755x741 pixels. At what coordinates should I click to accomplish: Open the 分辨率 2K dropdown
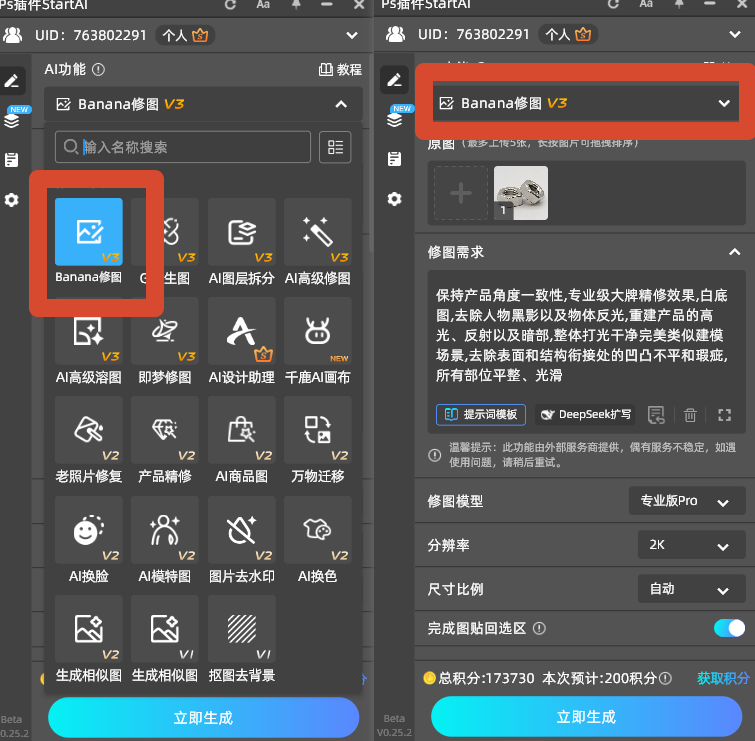[x=691, y=545]
